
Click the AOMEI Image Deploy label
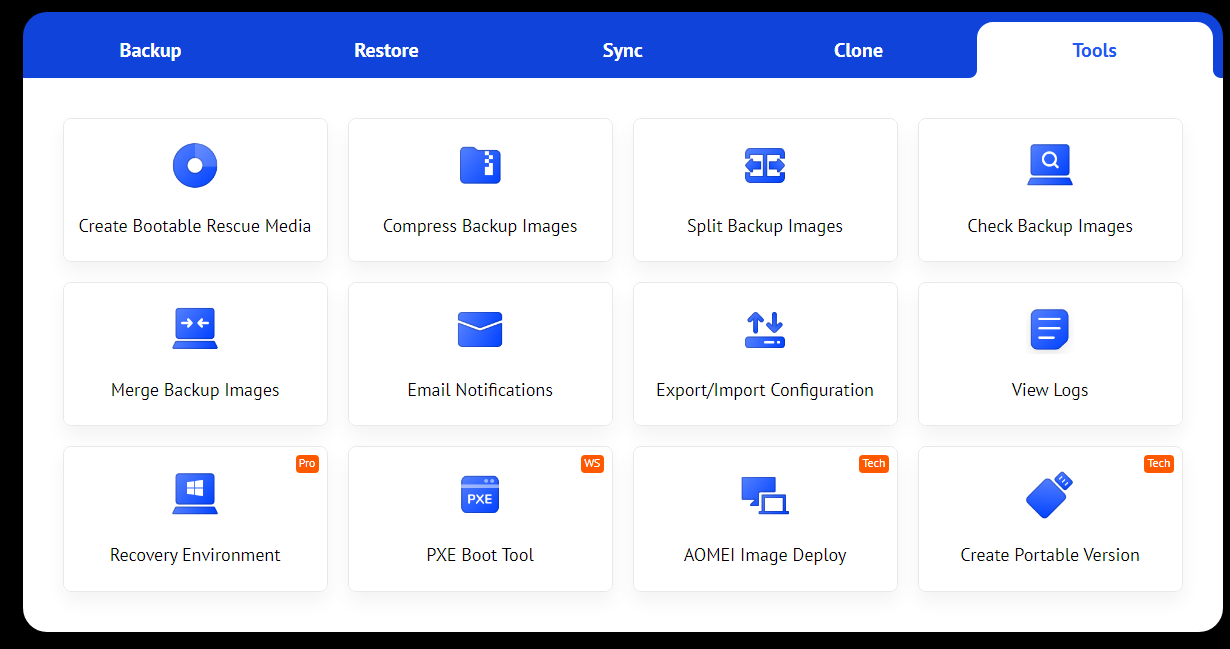click(x=765, y=555)
